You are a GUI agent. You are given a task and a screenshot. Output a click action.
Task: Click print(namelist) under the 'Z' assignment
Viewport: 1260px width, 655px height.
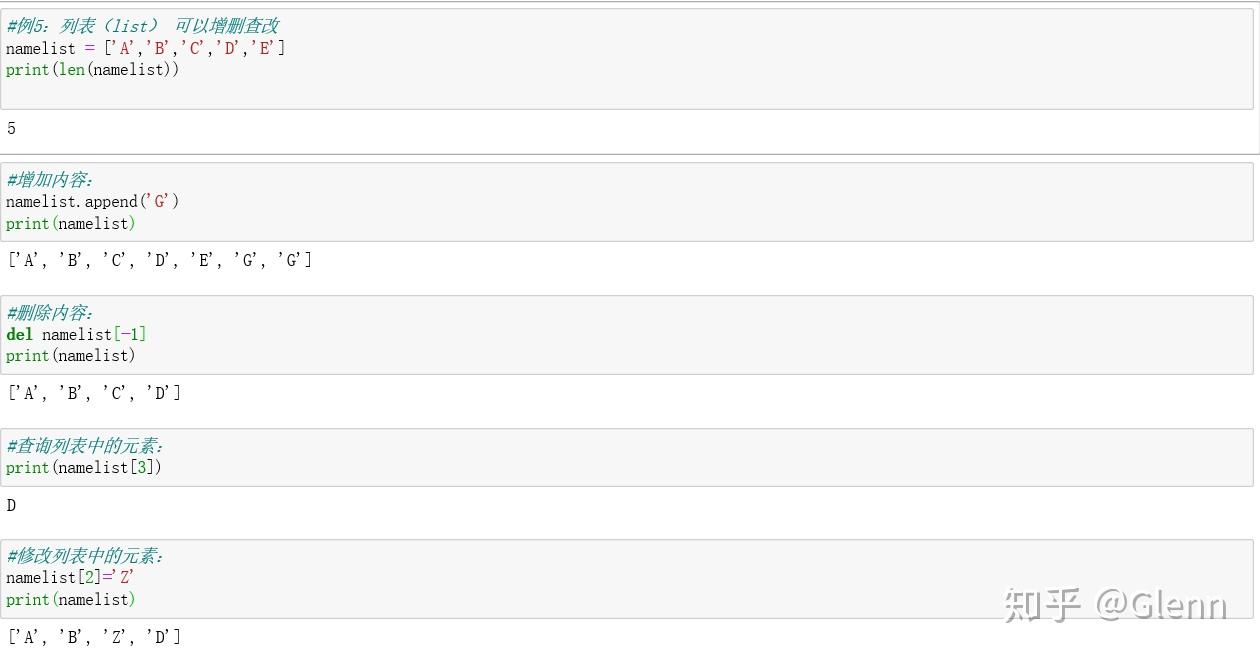click(x=70, y=600)
